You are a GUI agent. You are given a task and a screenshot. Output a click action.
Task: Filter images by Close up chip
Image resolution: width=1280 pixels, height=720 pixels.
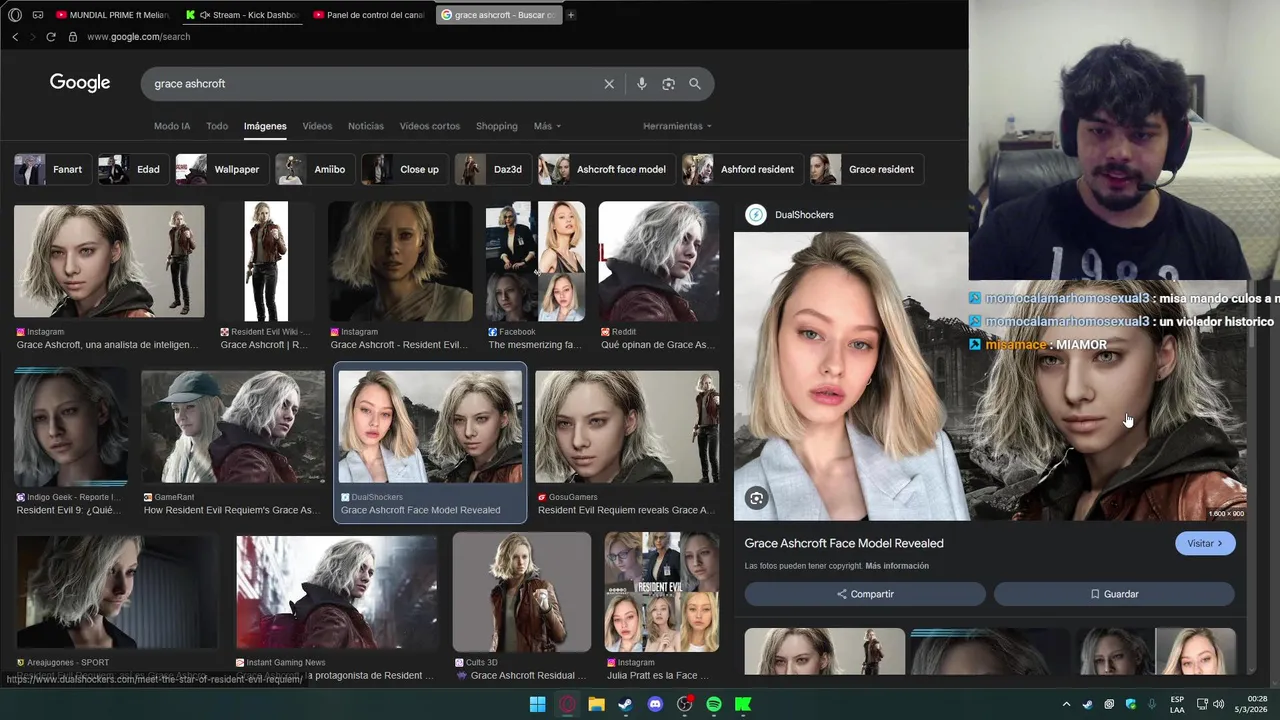[x=404, y=169]
